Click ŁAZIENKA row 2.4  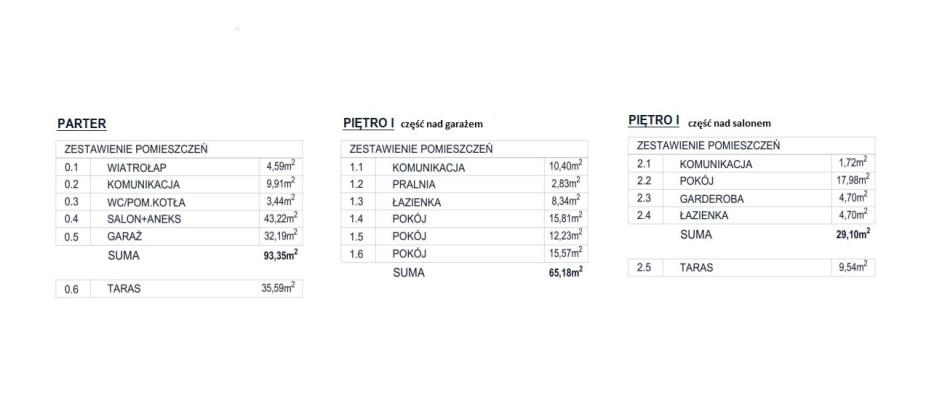(x=751, y=215)
